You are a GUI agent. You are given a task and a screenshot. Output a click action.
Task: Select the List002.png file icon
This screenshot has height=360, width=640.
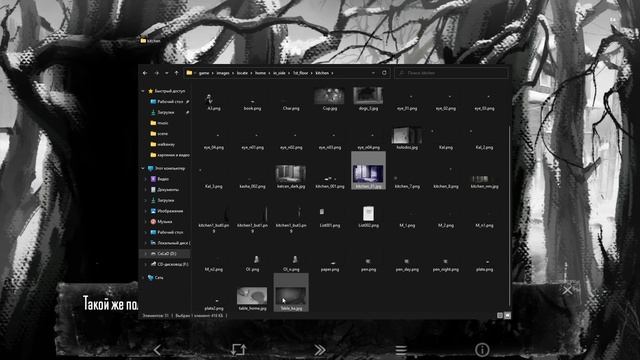[x=368, y=213]
